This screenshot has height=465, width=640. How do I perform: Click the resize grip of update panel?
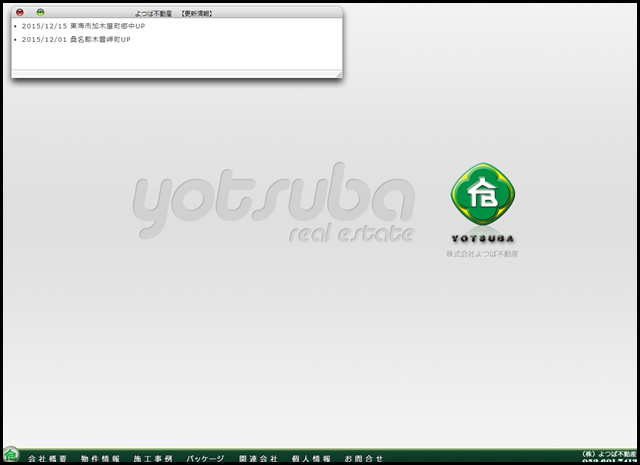pyautogui.click(x=339, y=74)
